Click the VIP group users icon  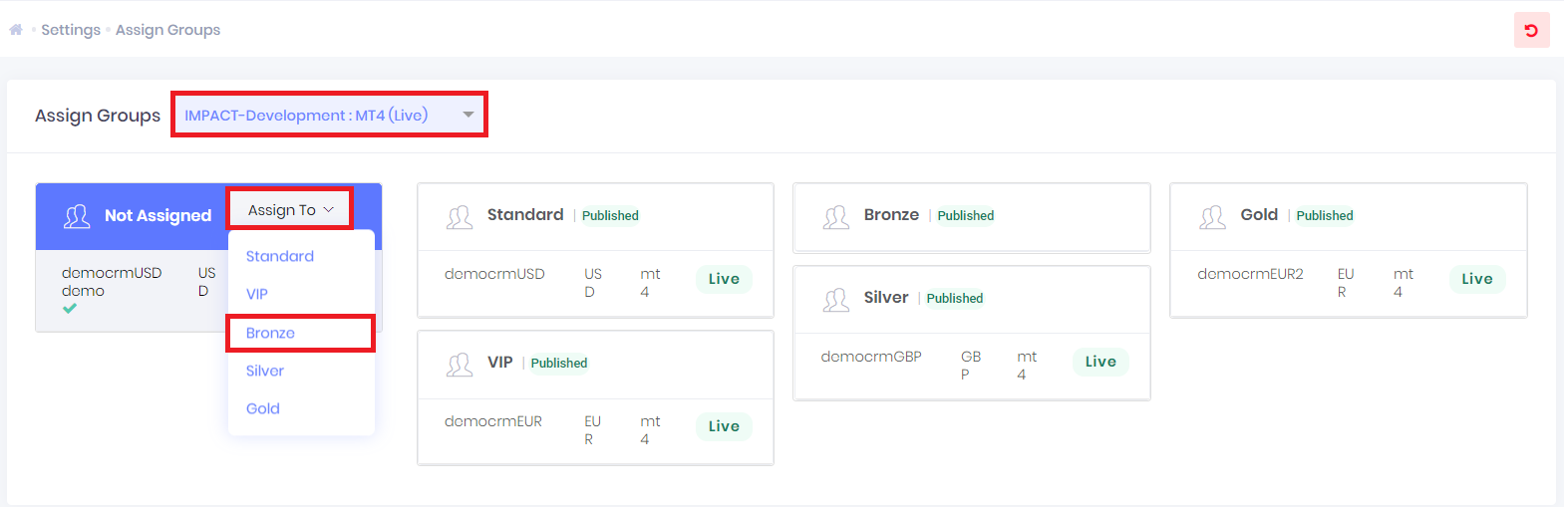click(x=460, y=364)
